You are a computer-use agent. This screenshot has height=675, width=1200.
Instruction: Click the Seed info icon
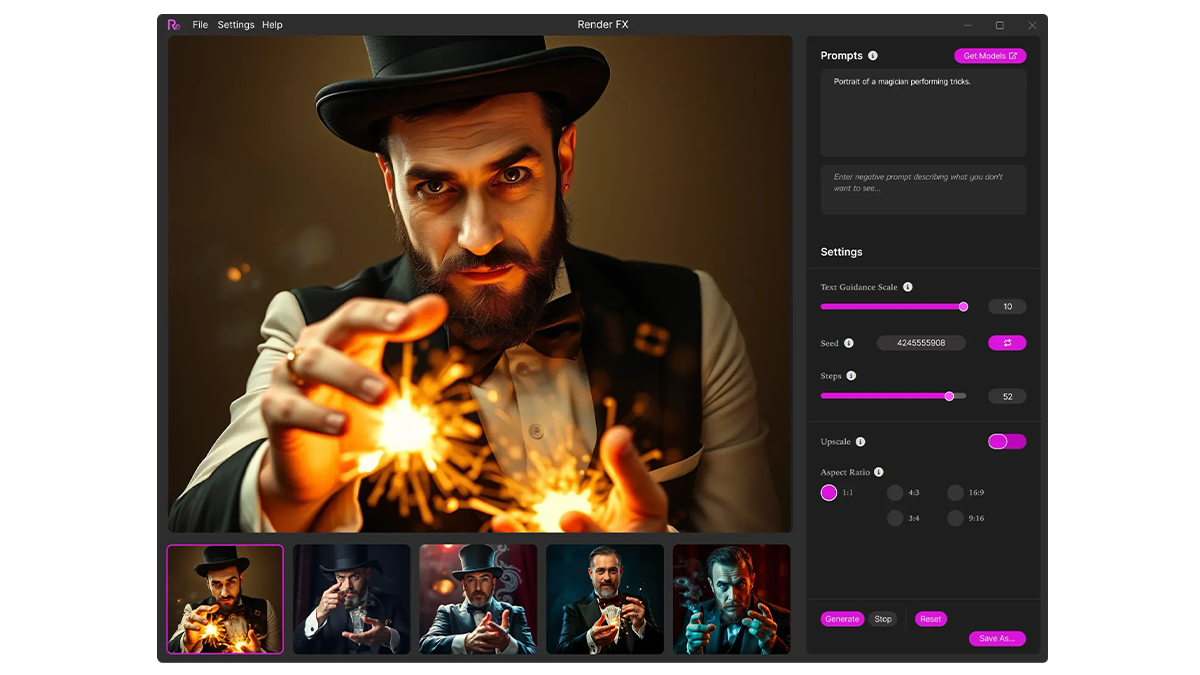click(849, 343)
